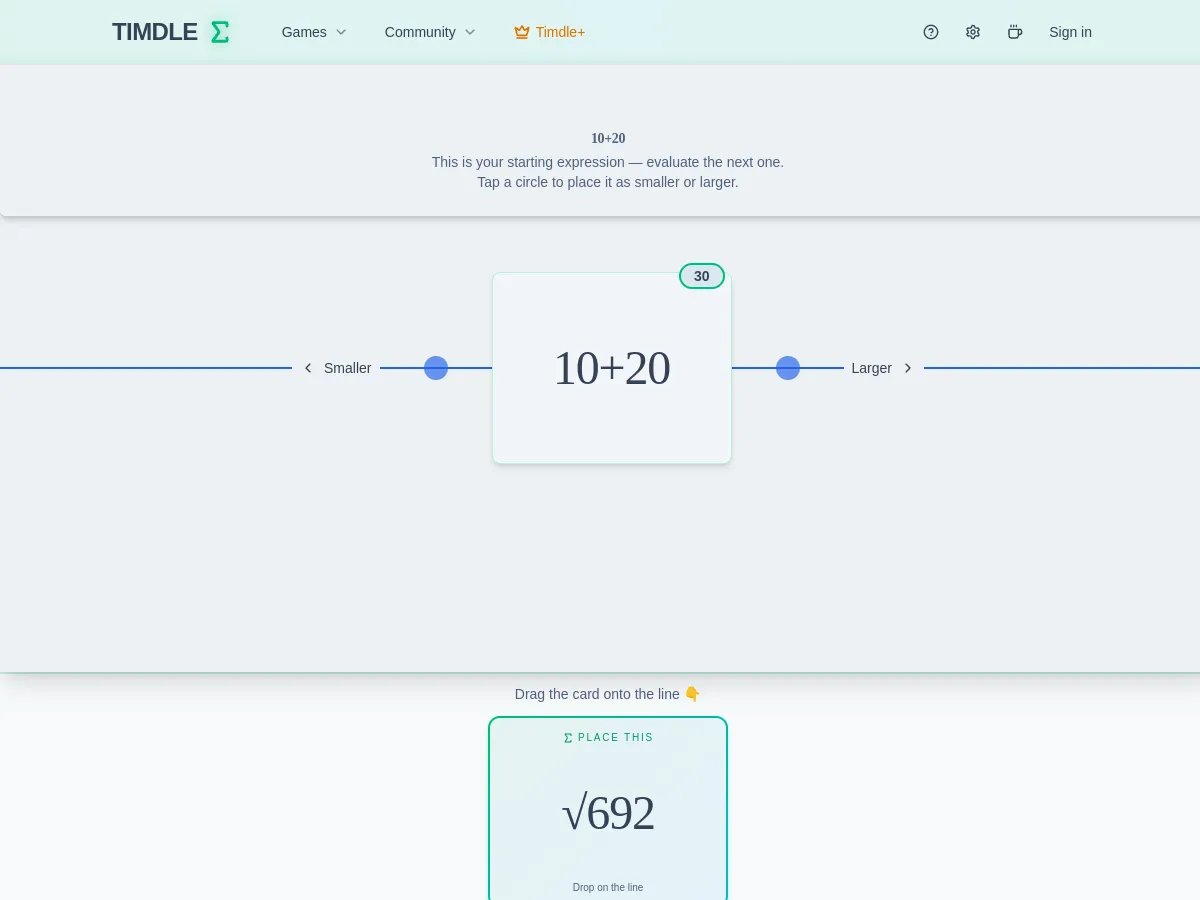Click the Smaller label on the line
1200x900 pixels.
coord(348,368)
